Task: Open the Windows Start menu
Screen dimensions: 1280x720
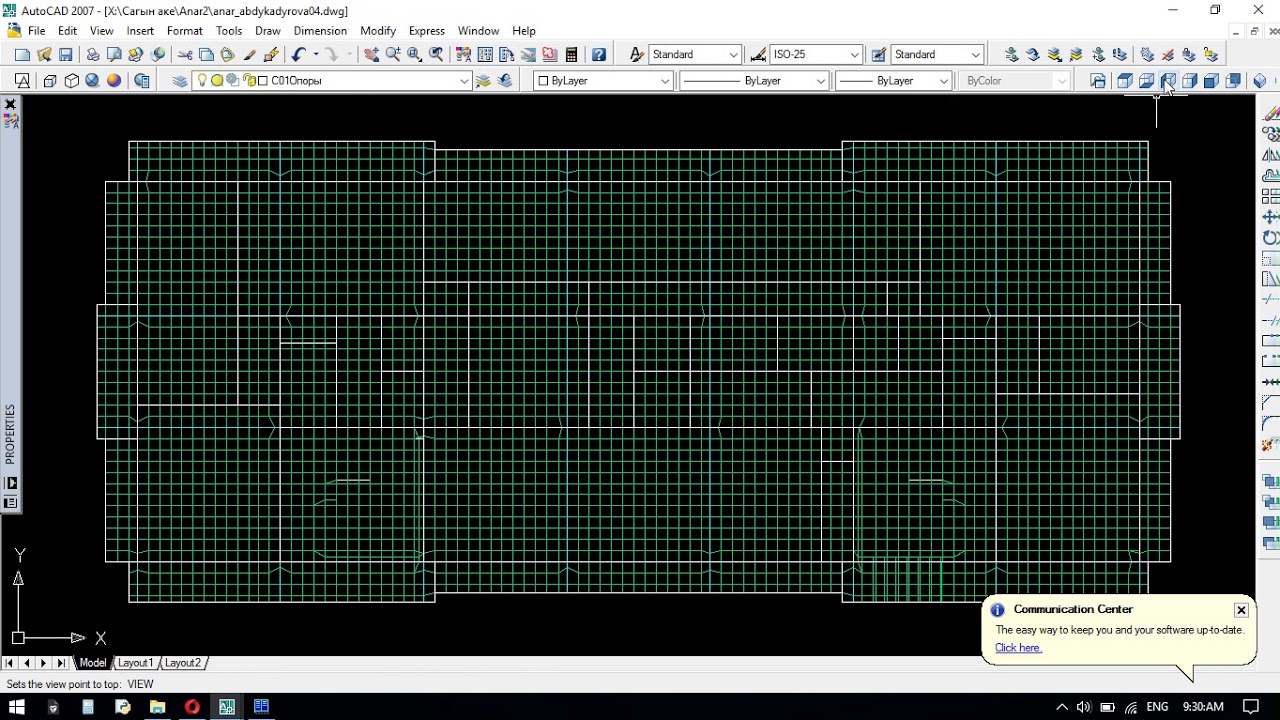Action: point(17,707)
